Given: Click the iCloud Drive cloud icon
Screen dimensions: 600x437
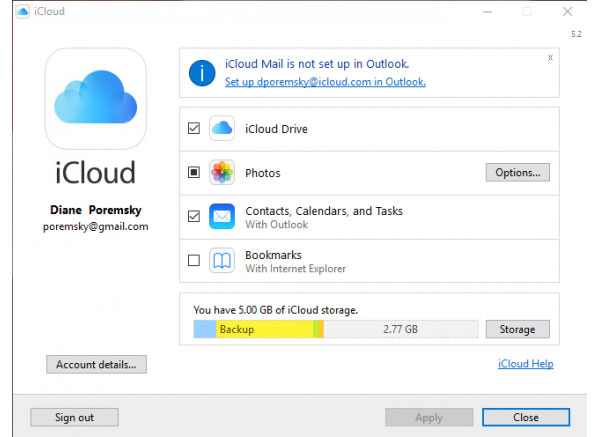Looking at the screenshot, I should point(222,128).
